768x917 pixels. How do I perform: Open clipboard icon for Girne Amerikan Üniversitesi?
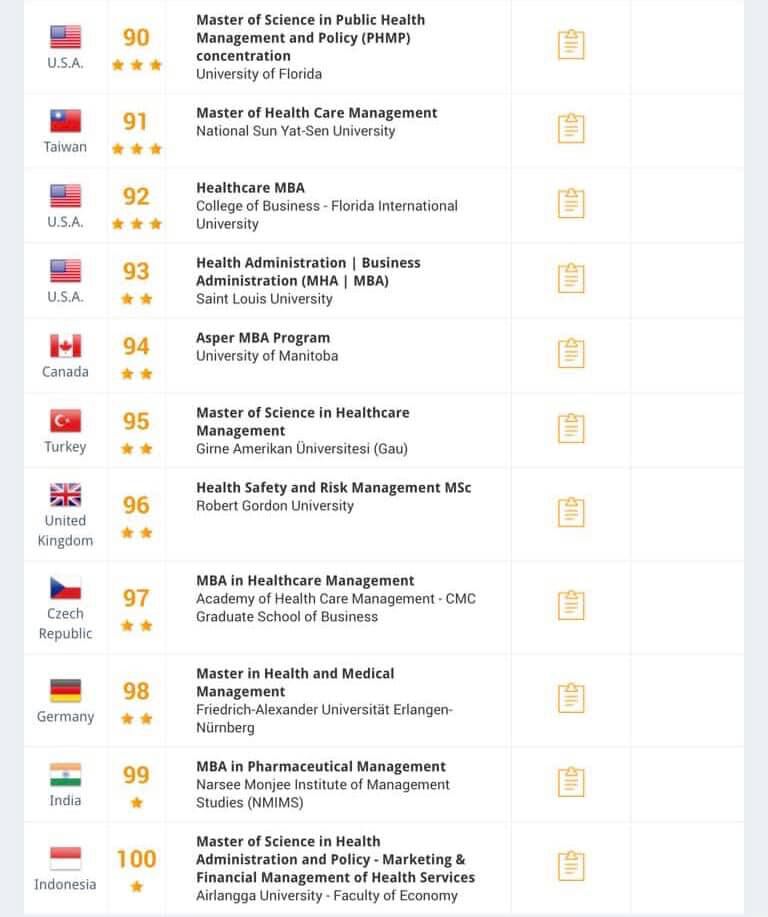click(570, 428)
